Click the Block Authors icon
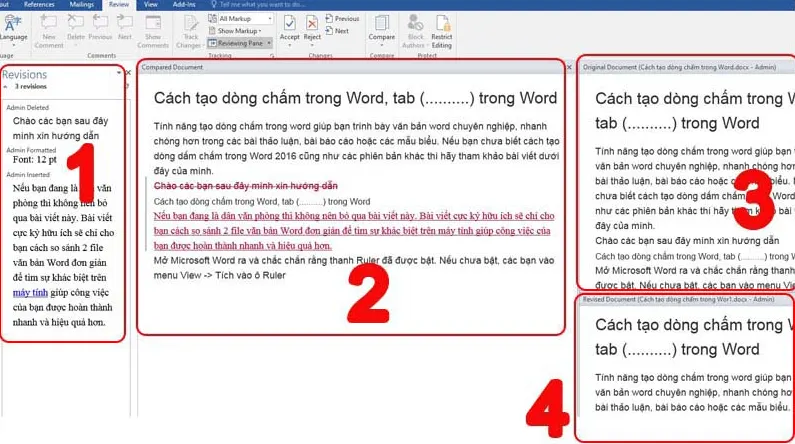Screen dimensions: 795x444 (415, 23)
